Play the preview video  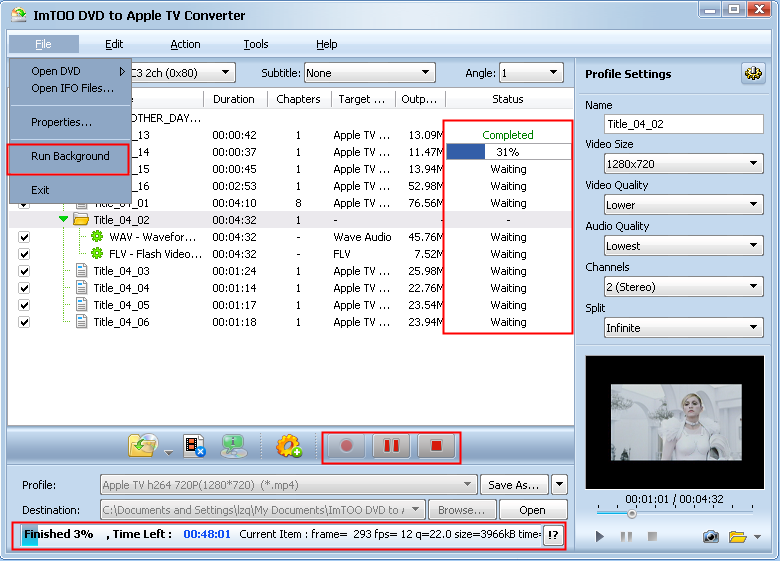[600, 536]
